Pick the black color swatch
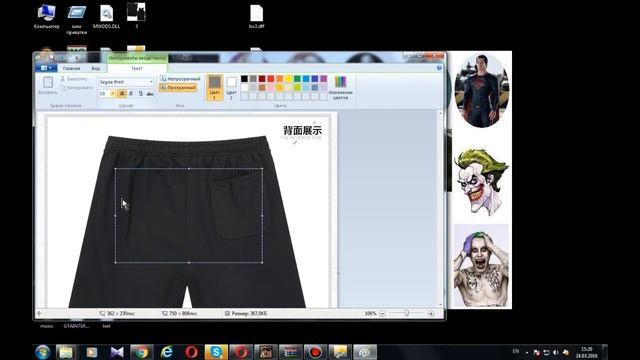 pyautogui.click(x=244, y=78)
